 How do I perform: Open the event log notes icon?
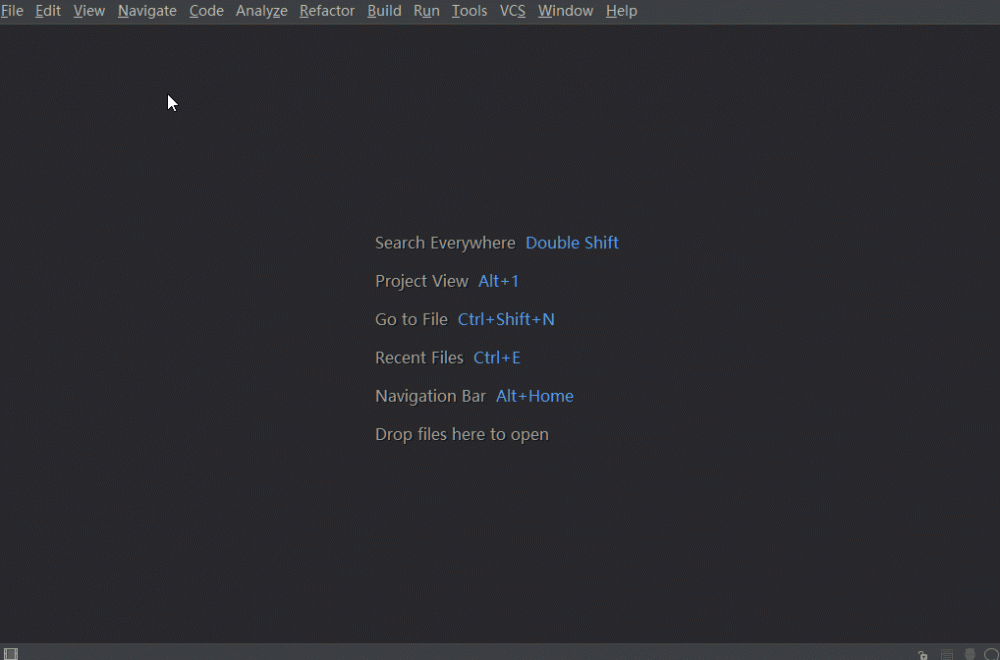(x=947, y=655)
